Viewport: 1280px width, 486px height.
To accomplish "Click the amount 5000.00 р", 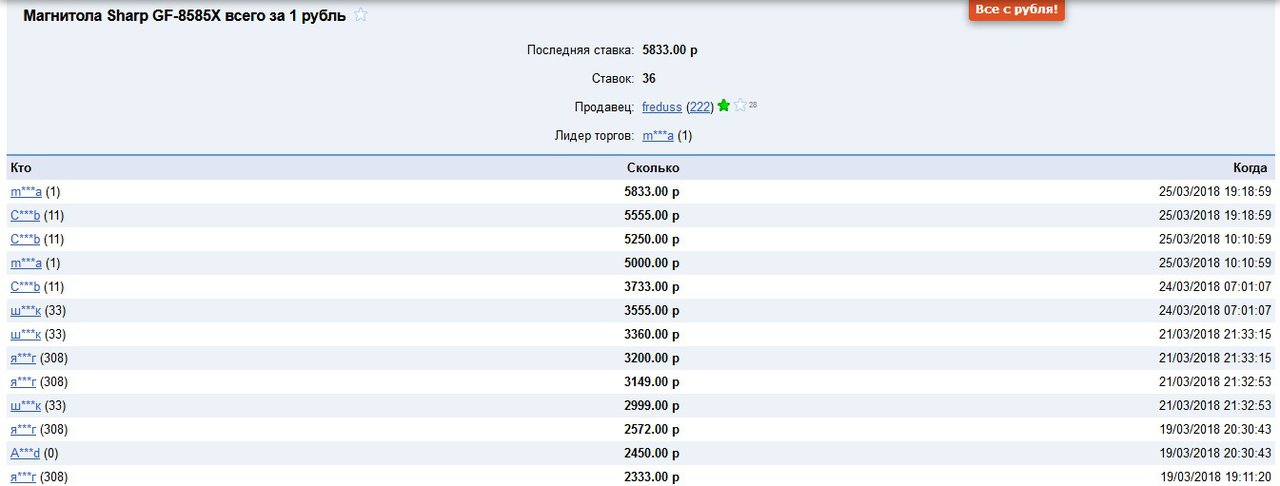I will [652, 264].
